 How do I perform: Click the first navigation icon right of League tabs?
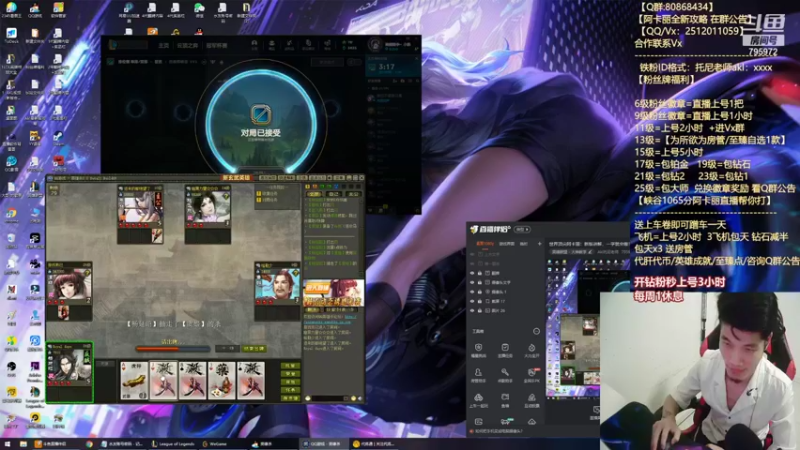coord(254,45)
